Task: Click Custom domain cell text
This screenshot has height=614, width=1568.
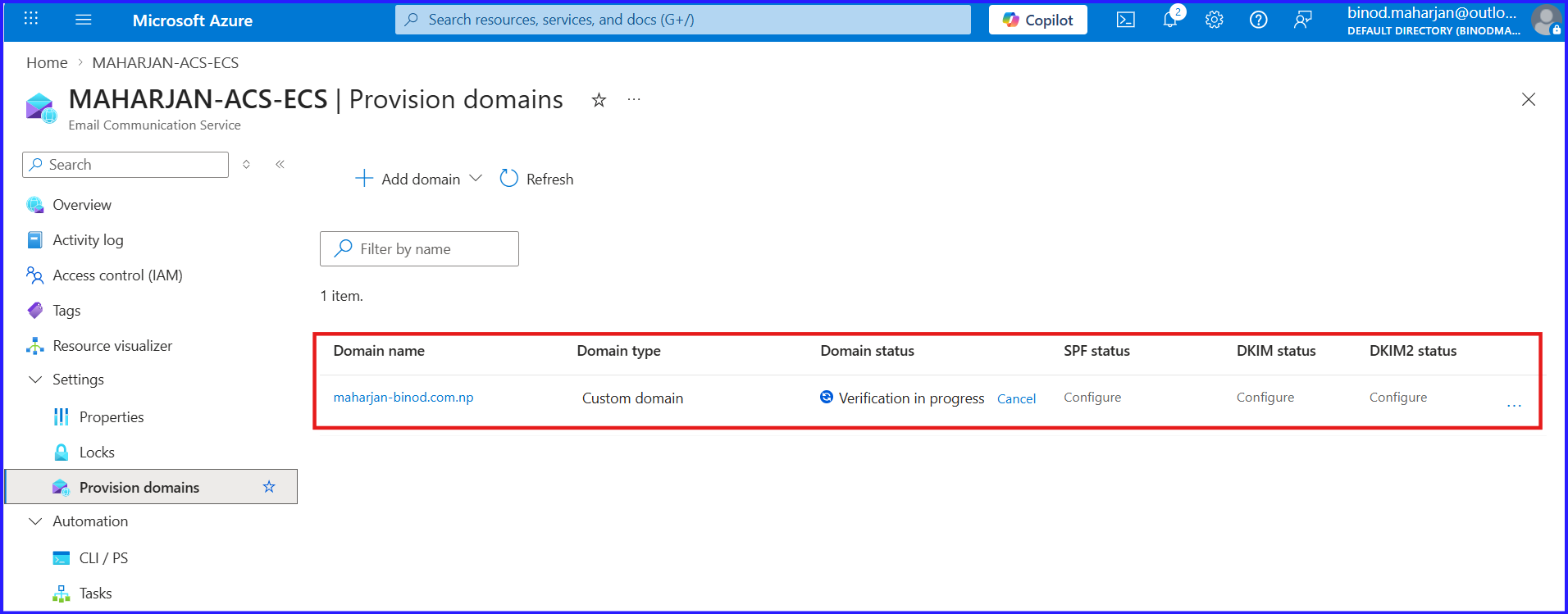Action: tap(632, 398)
